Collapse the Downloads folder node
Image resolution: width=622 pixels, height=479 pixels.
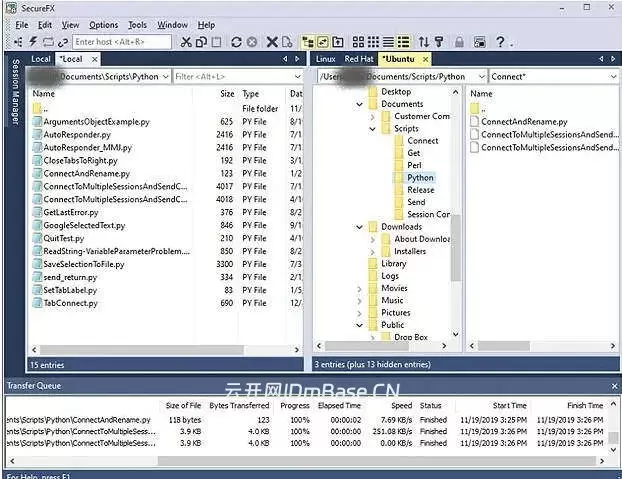click(x=359, y=227)
